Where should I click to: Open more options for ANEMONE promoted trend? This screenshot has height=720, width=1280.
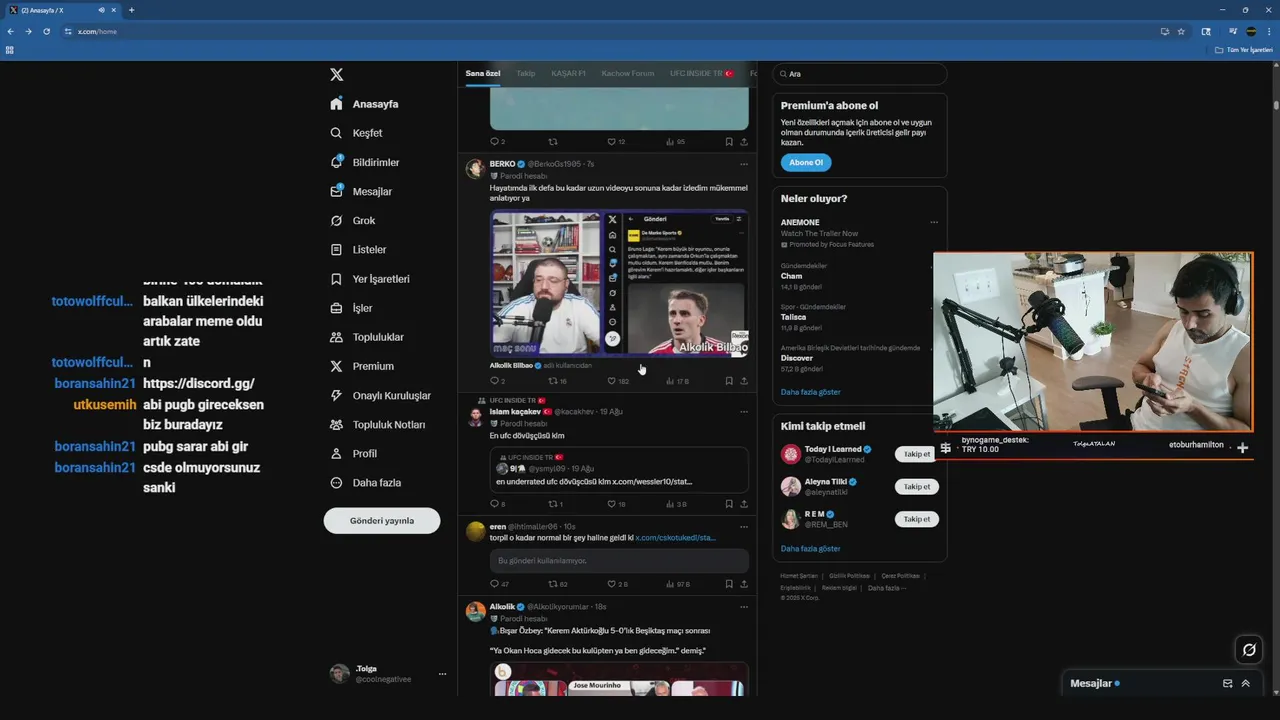pos(934,222)
